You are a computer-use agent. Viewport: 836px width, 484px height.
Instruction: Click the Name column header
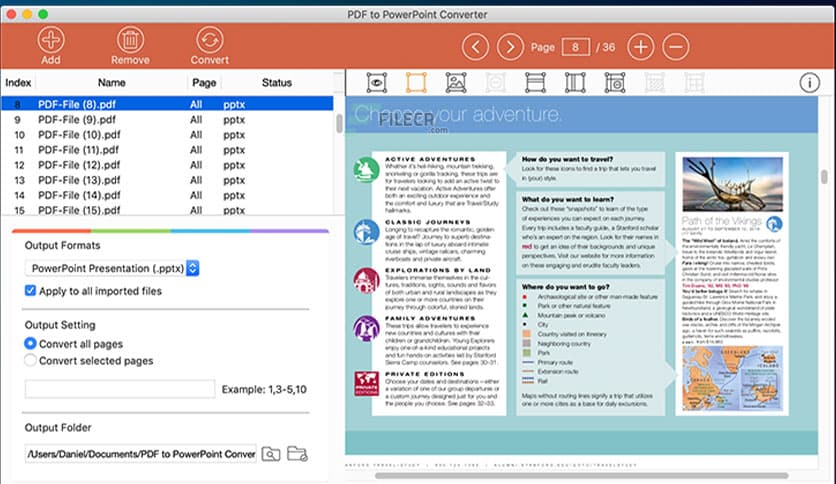pos(111,83)
